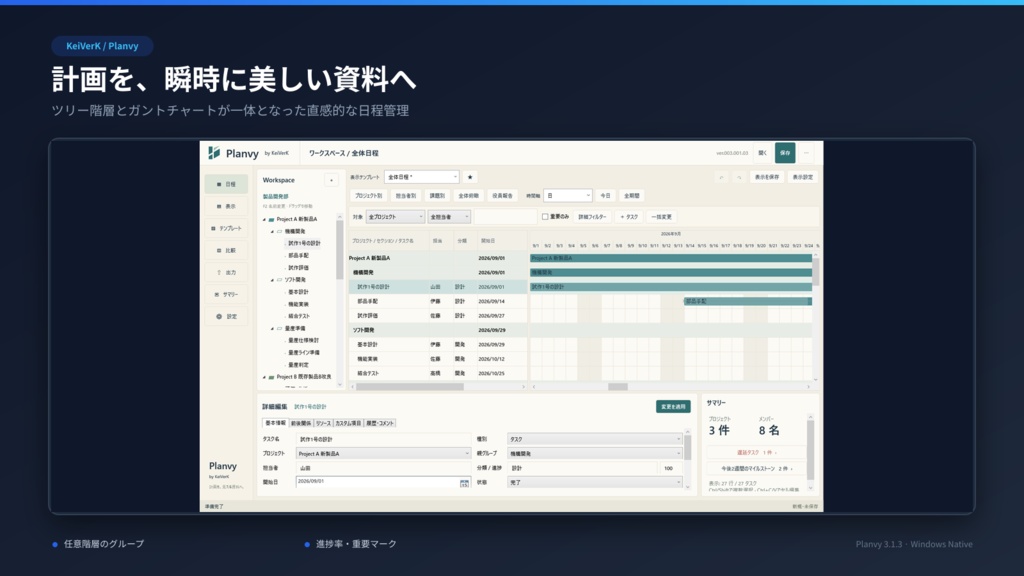The width and height of the screenshot is (1024, 576).
Task: Open the three-dot more menu in header
Action: 806,153
